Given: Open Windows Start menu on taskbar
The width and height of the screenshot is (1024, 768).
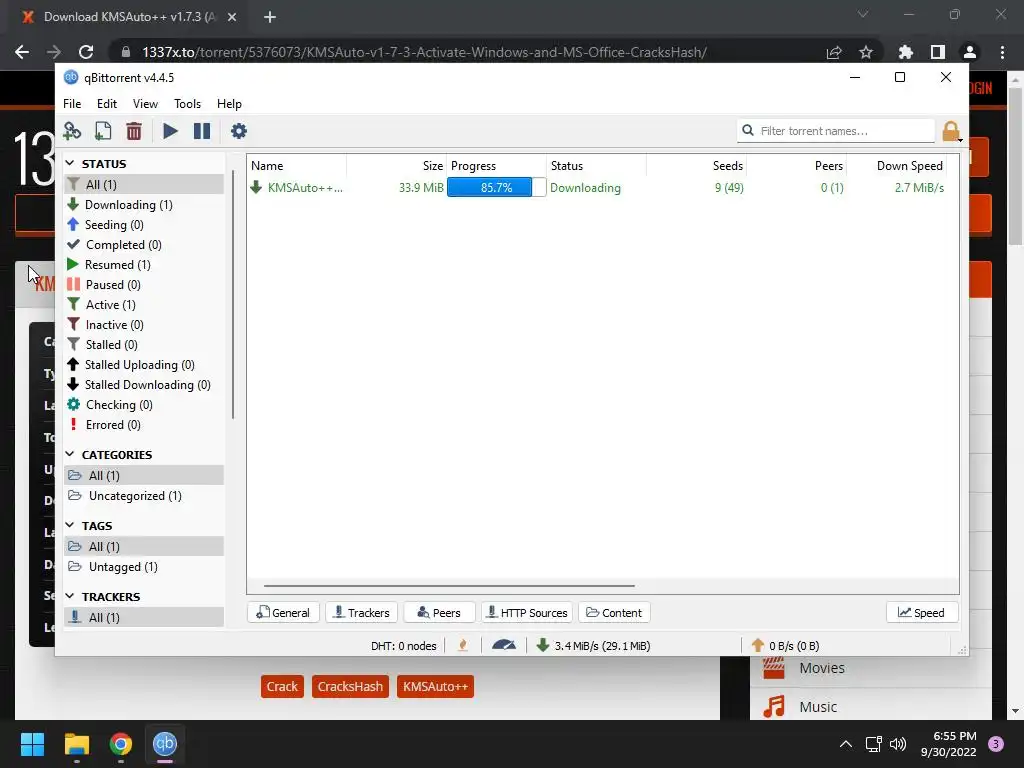Looking at the screenshot, I should [32, 744].
